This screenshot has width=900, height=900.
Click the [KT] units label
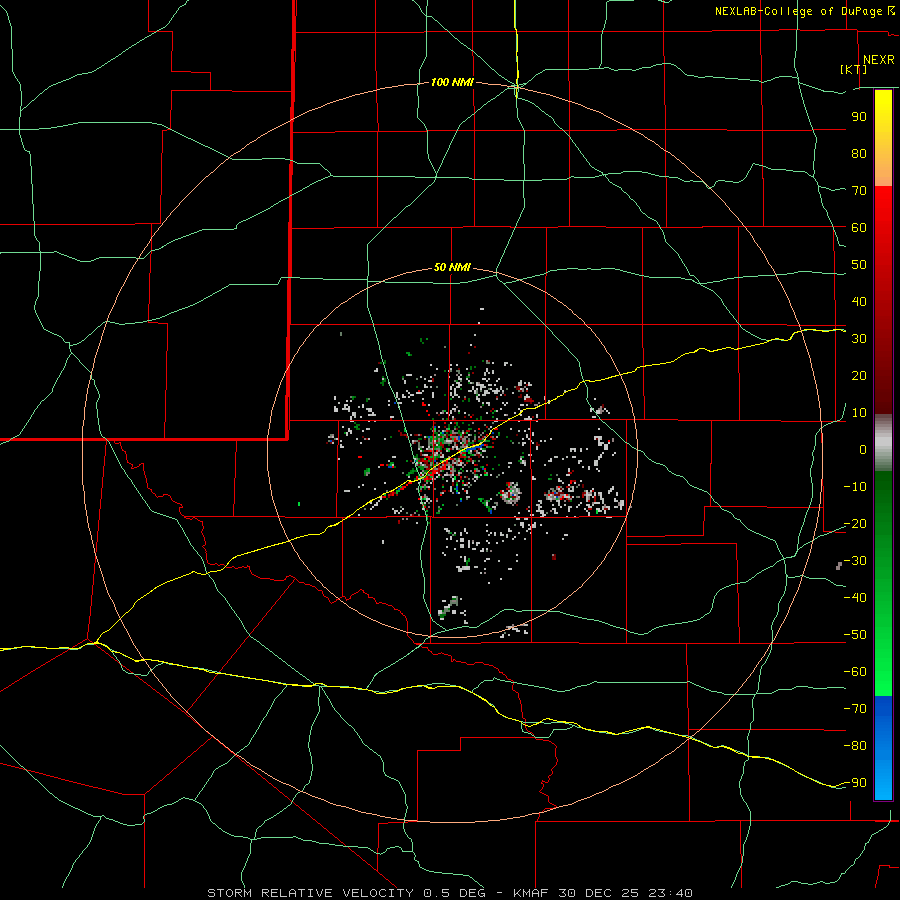[x=853, y=69]
